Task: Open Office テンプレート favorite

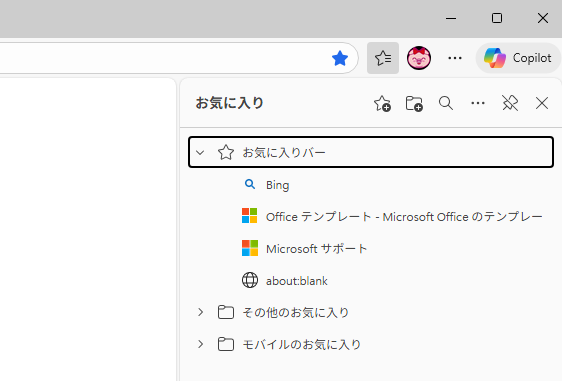Action: click(x=371, y=216)
